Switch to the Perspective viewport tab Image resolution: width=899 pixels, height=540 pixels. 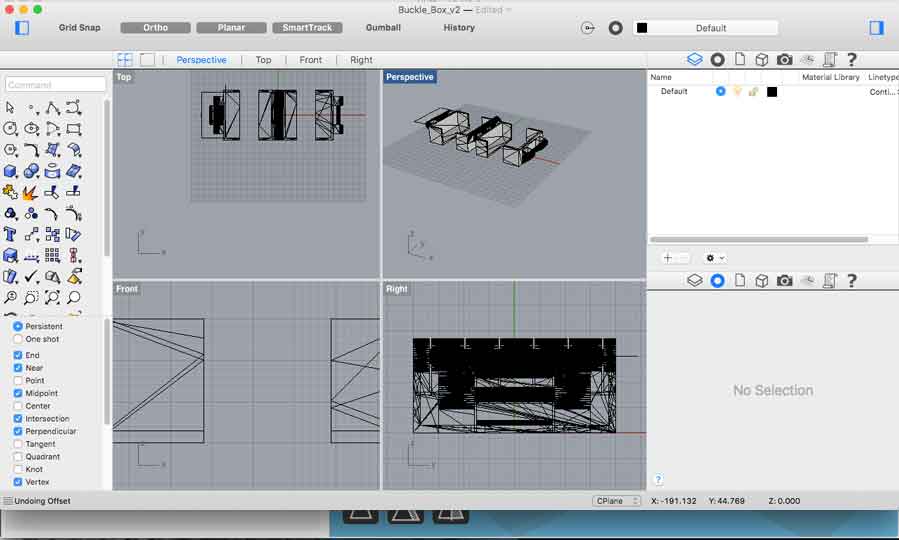pos(201,60)
